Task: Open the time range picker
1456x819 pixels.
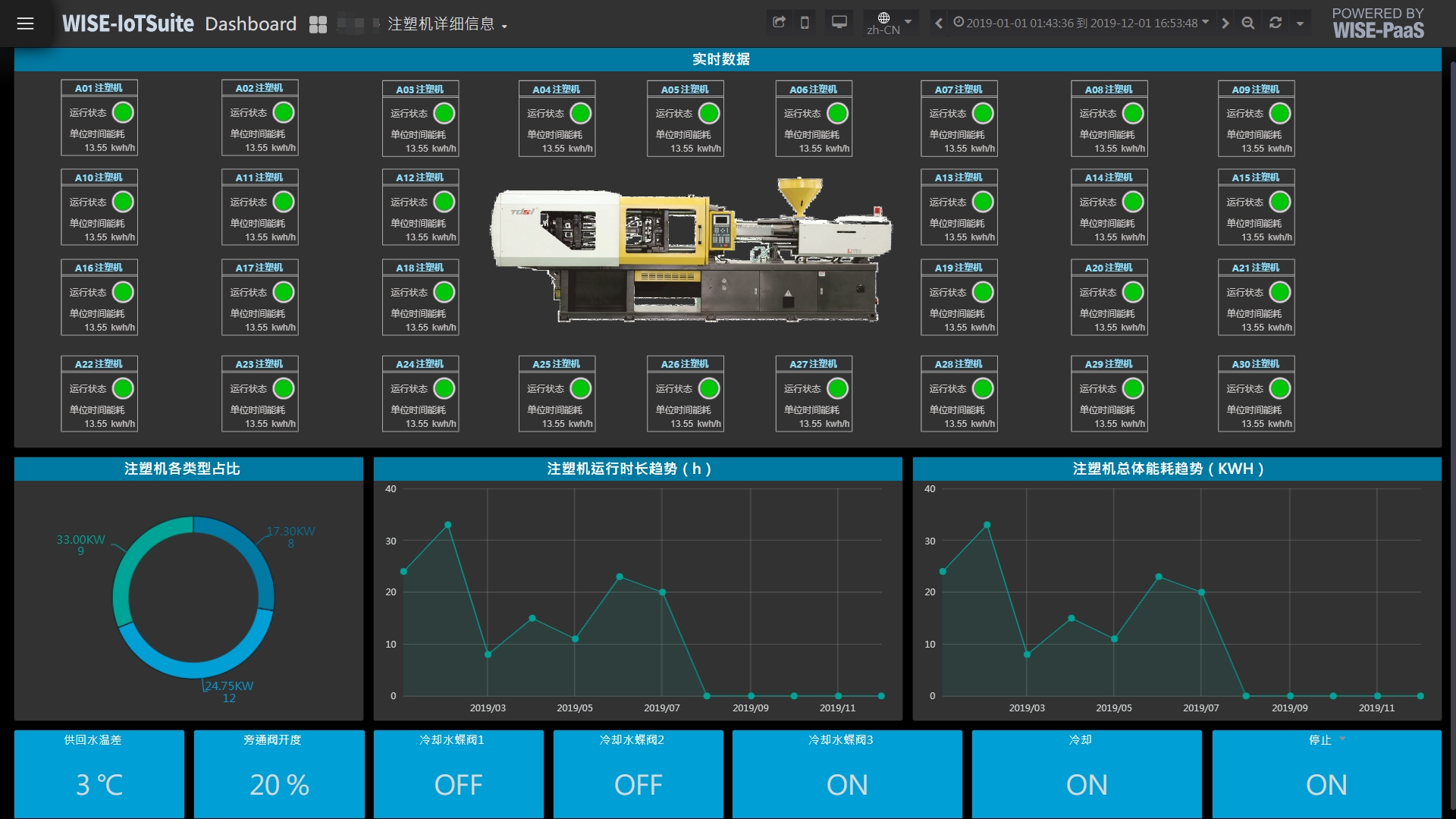Action: pos(1081,23)
